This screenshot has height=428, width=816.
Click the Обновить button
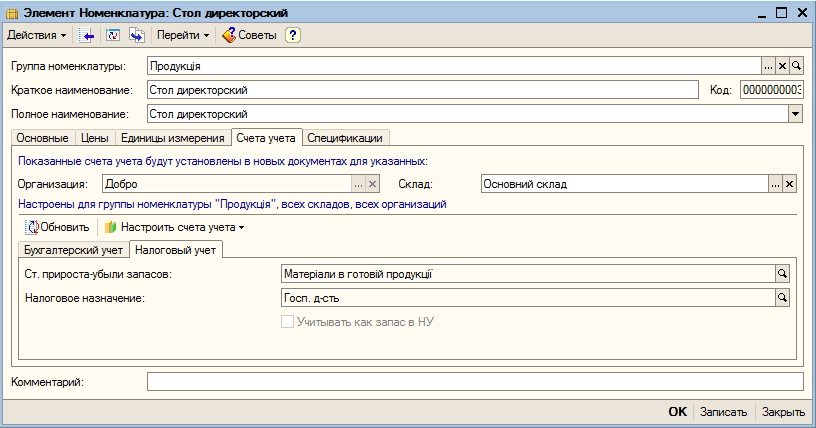click(x=58, y=228)
